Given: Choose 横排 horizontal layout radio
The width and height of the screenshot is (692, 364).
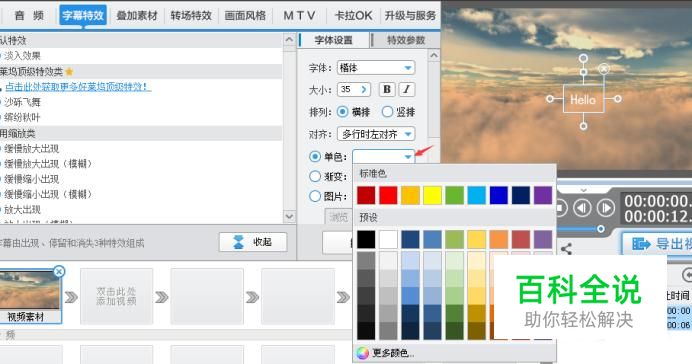Looking at the screenshot, I should (342, 112).
